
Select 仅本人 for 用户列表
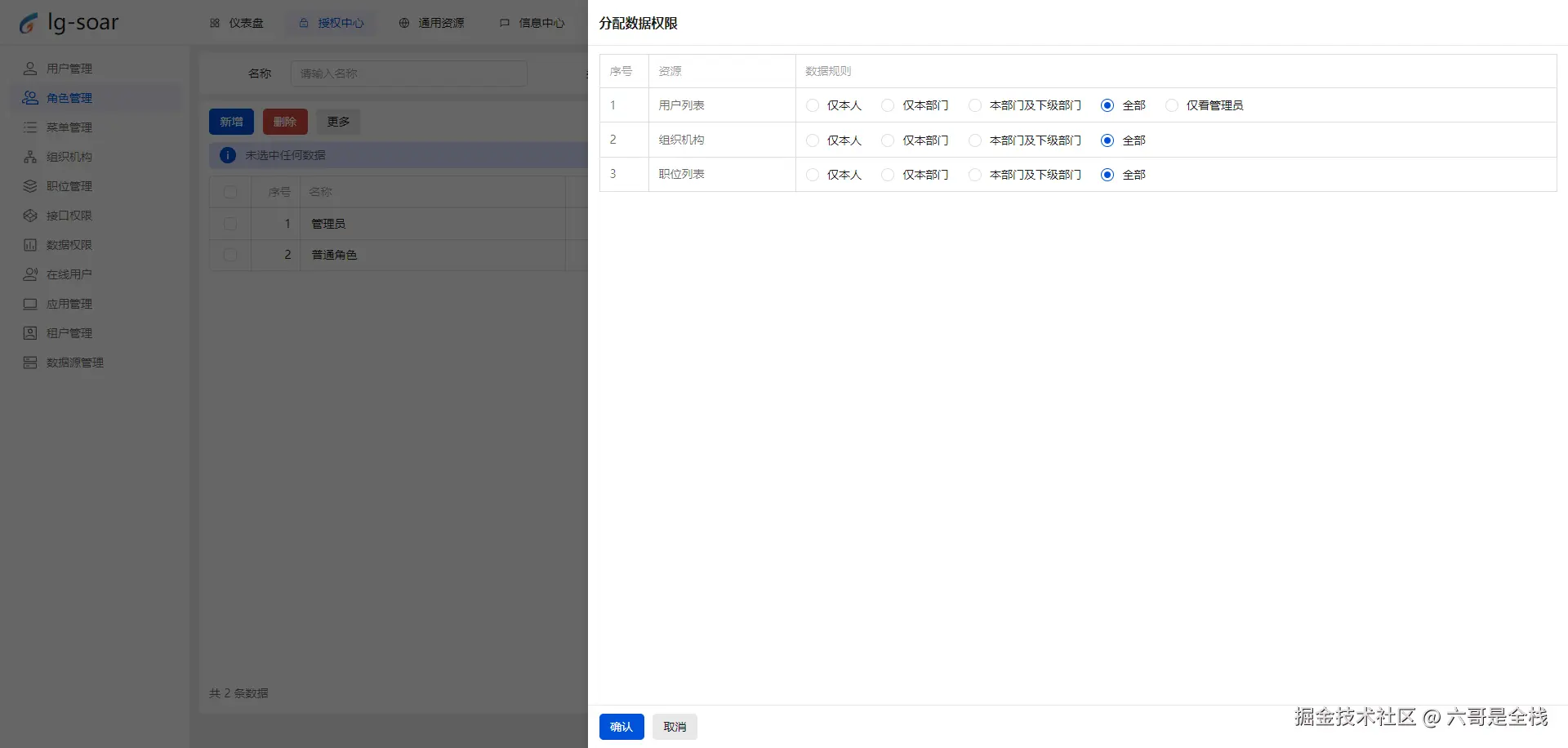click(x=813, y=105)
